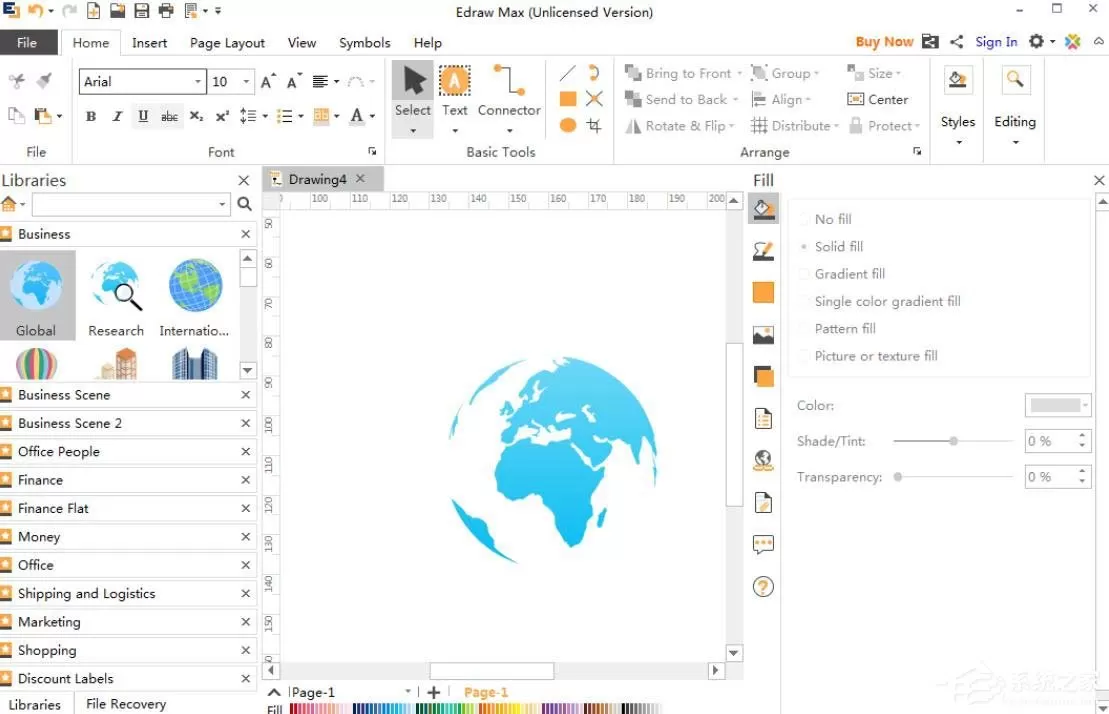Viewport: 1109px width, 714px height.
Task: Expand the Editing dropdown
Action: coord(1015,143)
